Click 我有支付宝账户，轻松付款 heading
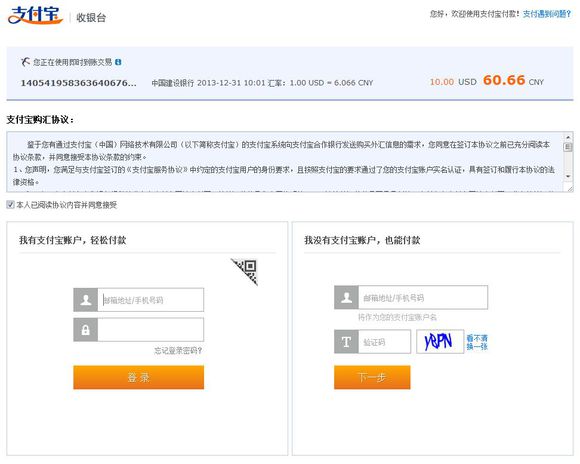 click(72, 240)
